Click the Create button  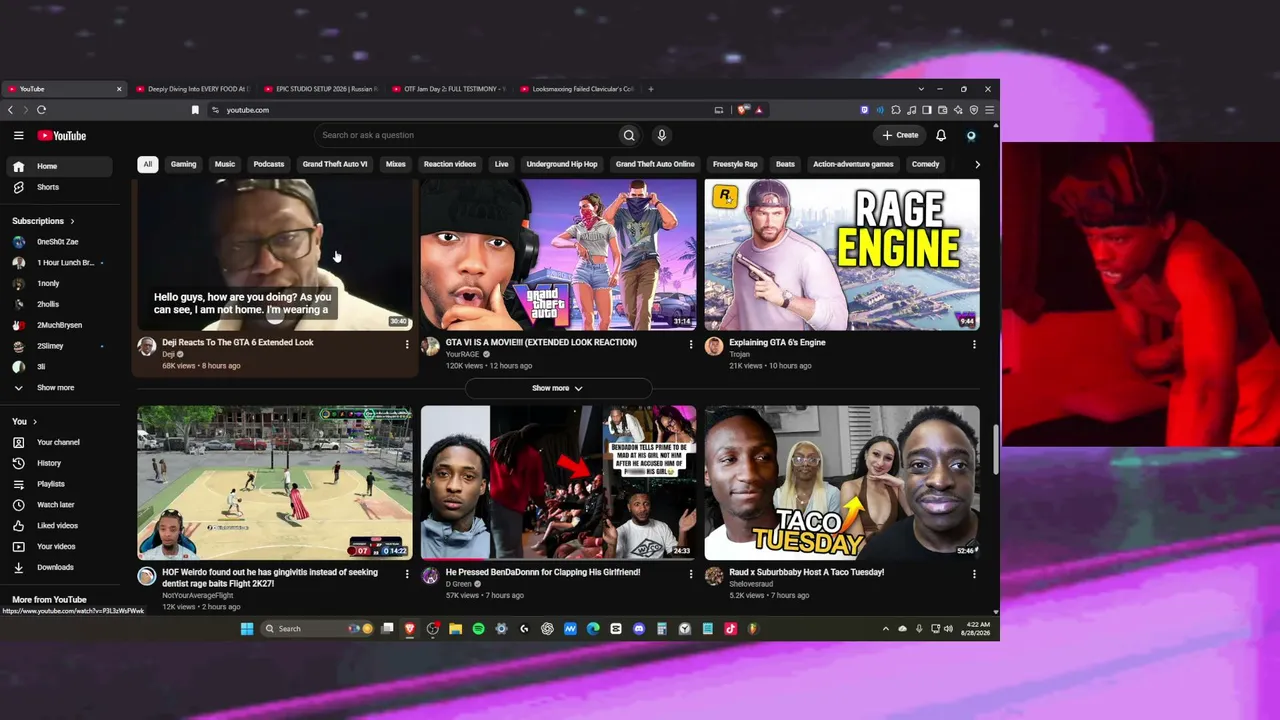[x=900, y=135]
